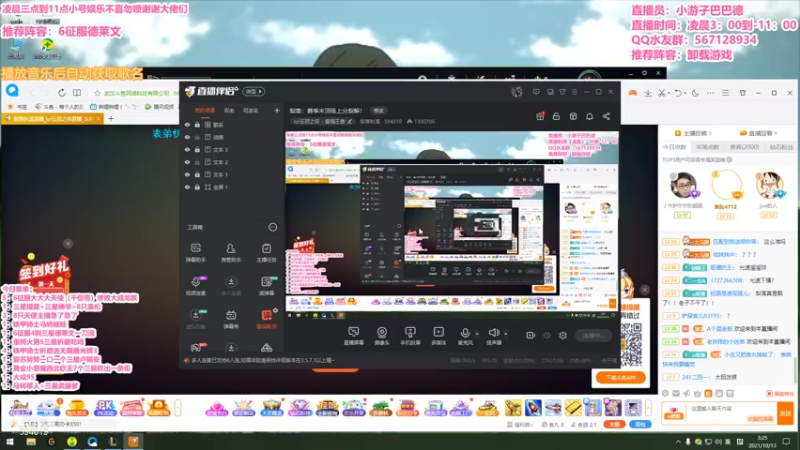Open the browser screenshot scissors dropdown arrow

pos(669,93)
